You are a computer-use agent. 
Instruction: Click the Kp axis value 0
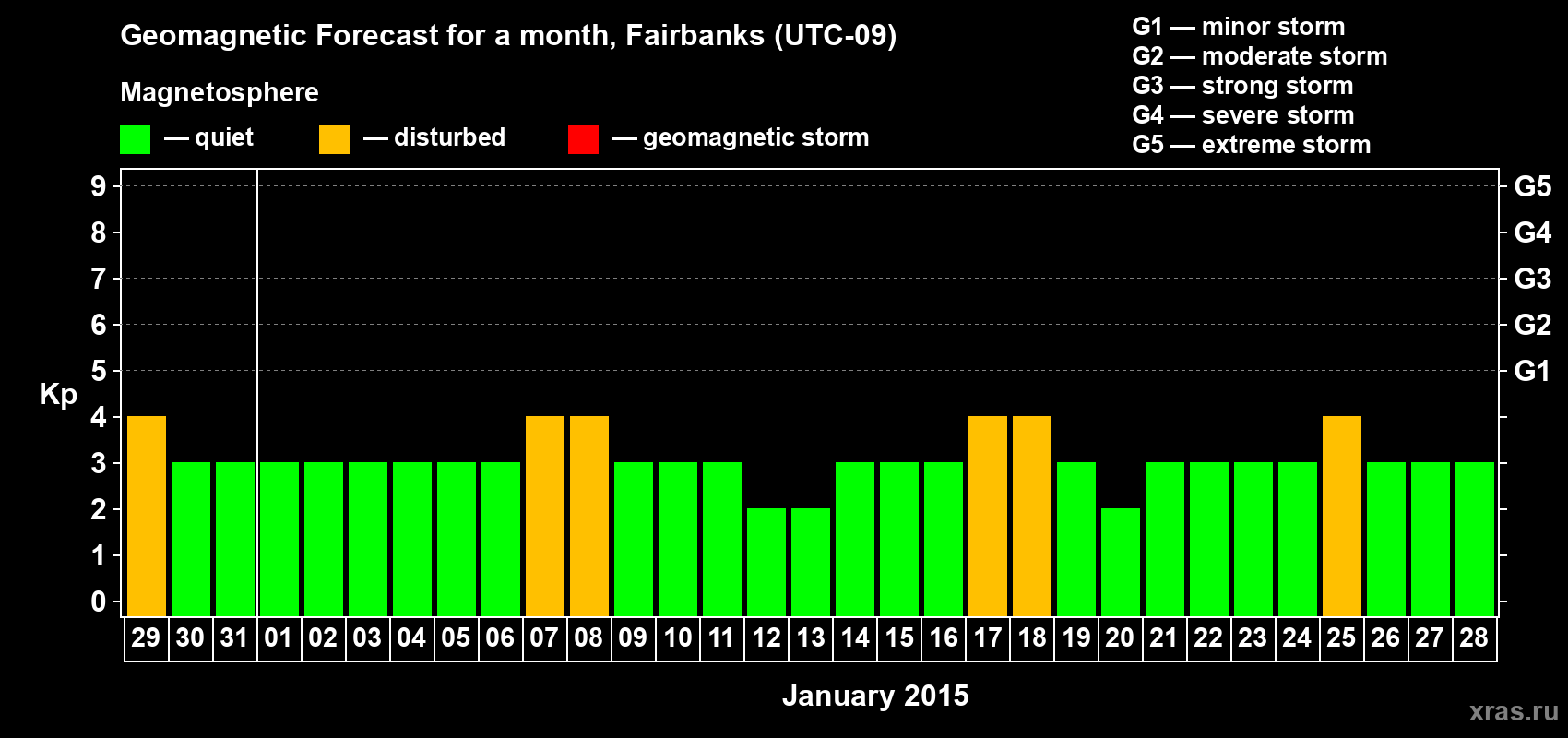pyautogui.click(x=99, y=601)
